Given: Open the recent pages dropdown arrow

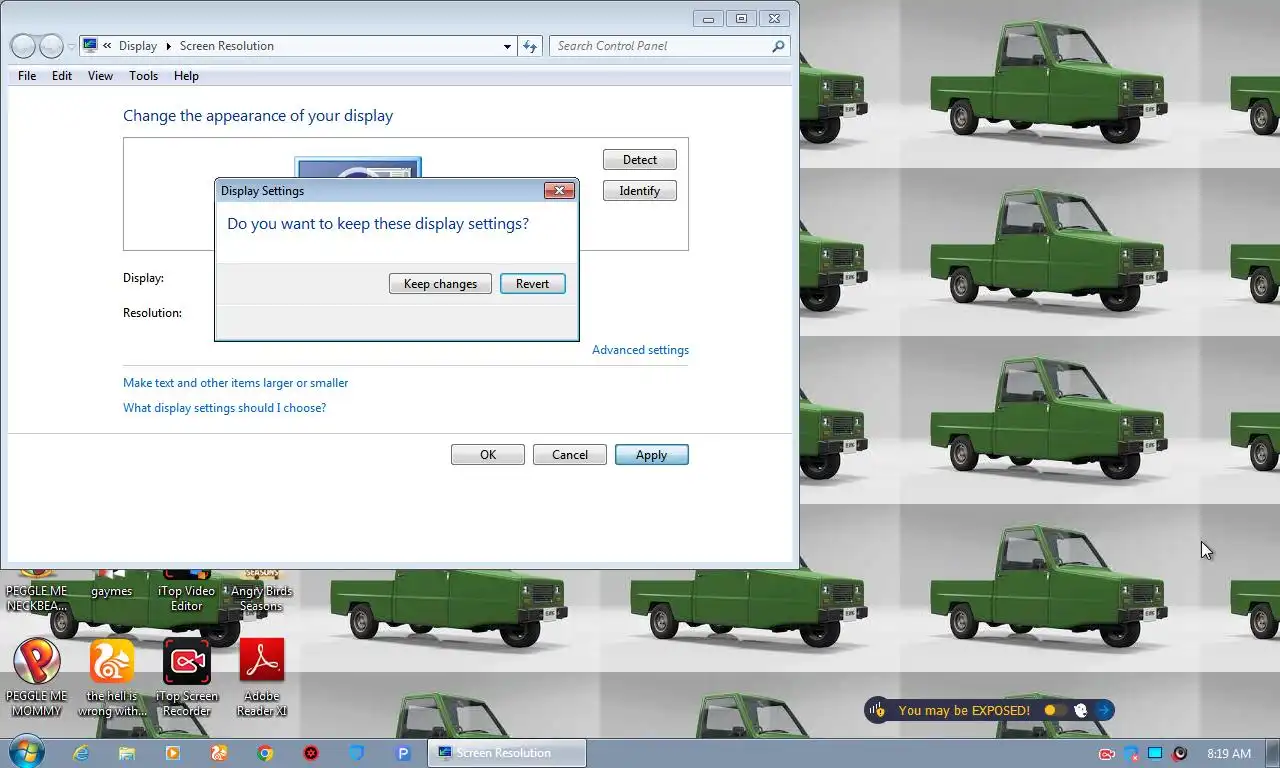Looking at the screenshot, I should click(x=71, y=47).
